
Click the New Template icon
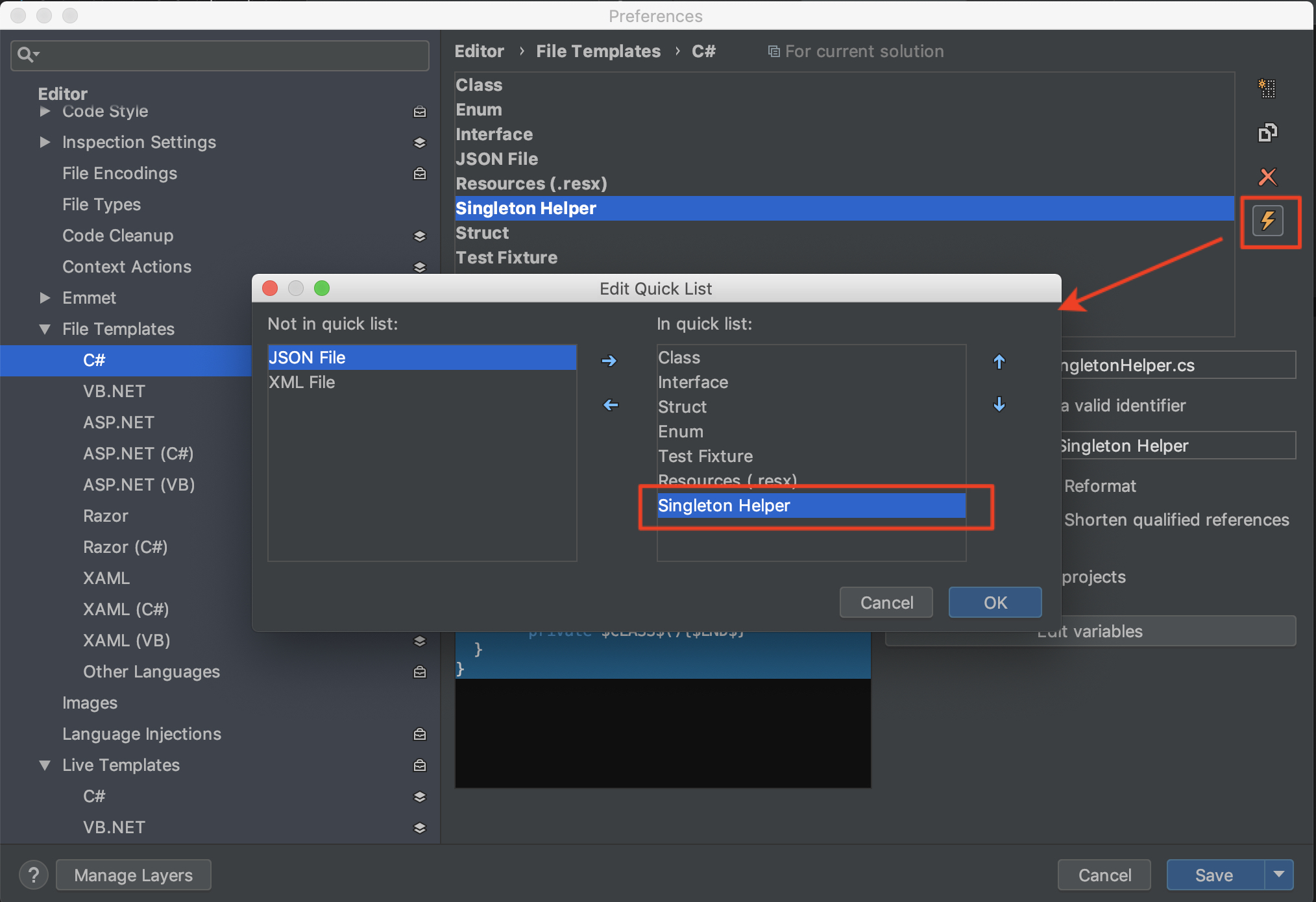[x=1267, y=88]
